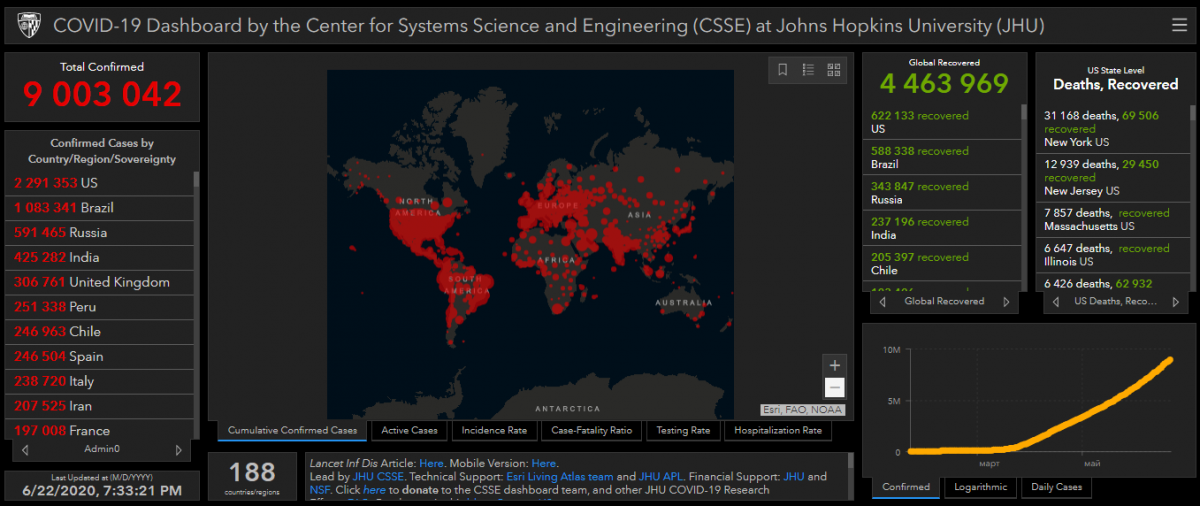Click '205 397 recovered' Chile entry
Viewport: 1200px width, 506px height.
click(942, 264)
